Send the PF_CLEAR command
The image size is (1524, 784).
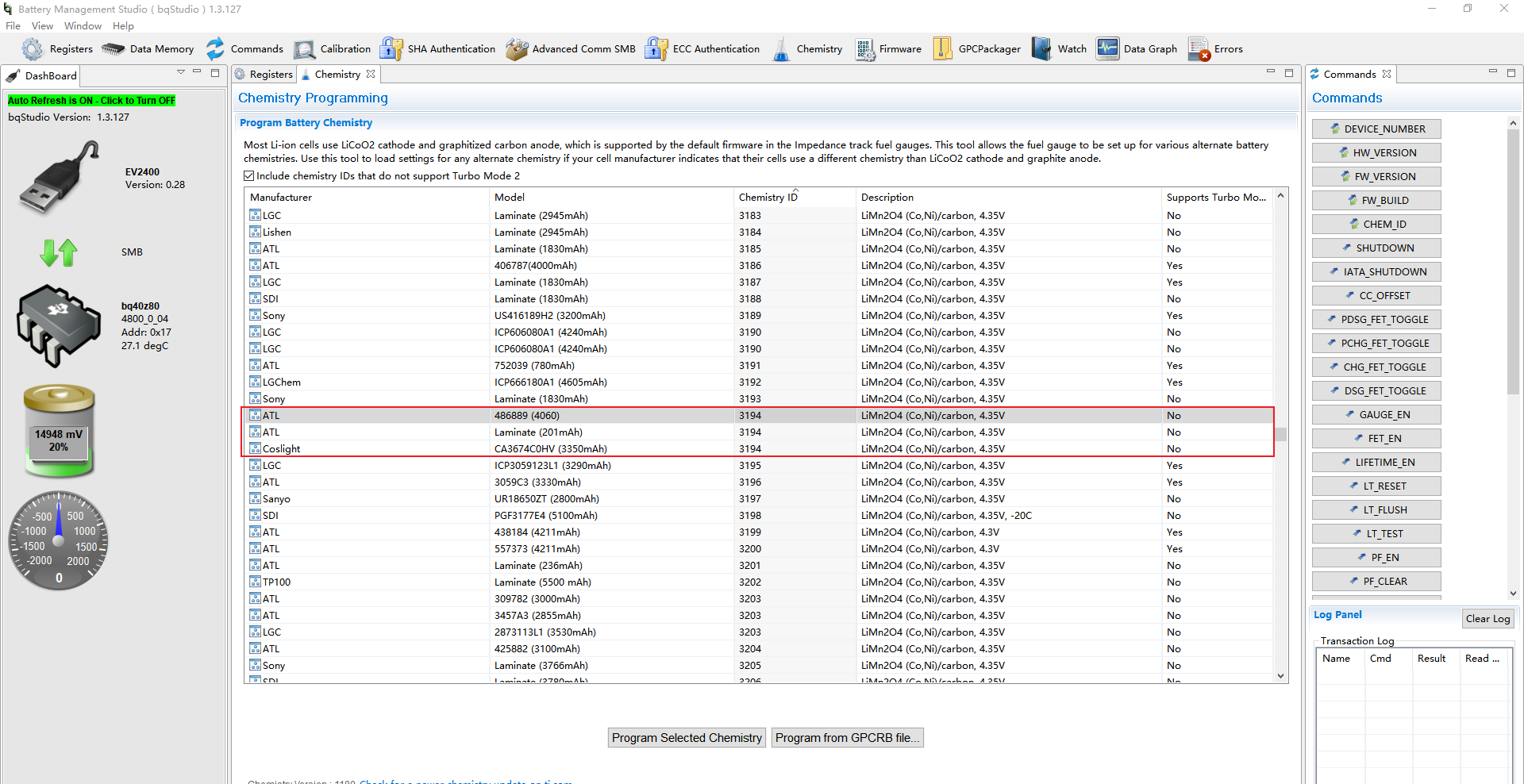coord(1376,582)
